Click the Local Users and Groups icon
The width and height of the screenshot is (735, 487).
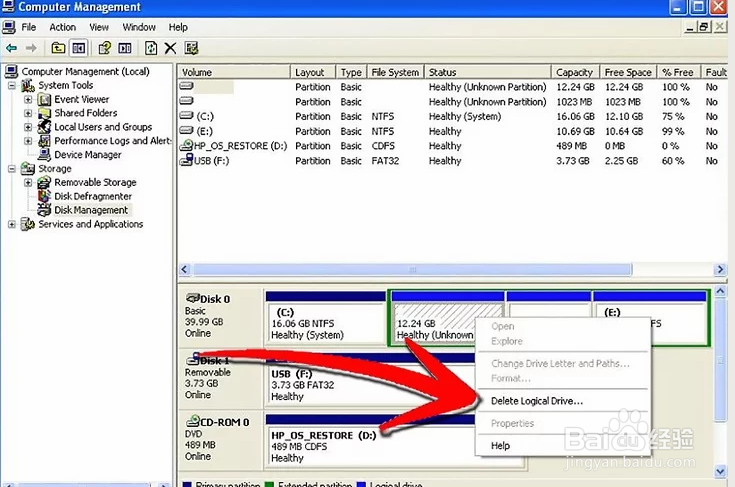tap(44, 127)
